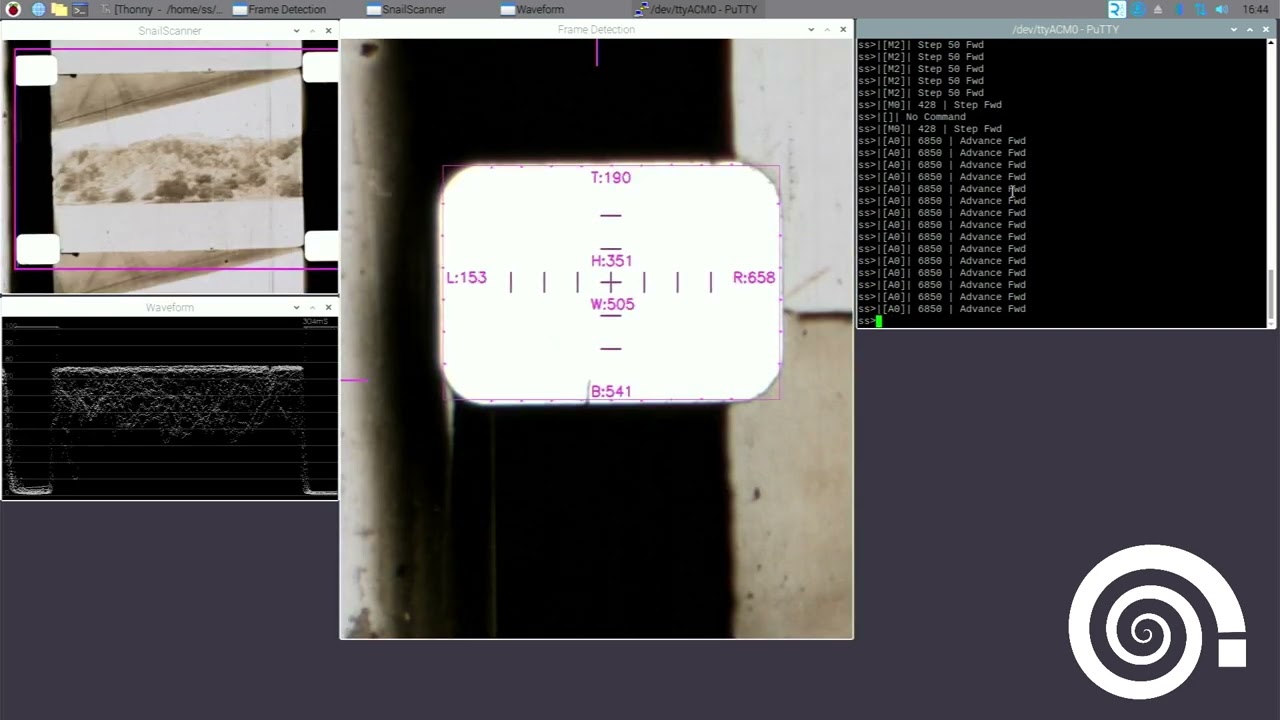1280x720 pixels.
Task: Click the Frame Detection window title text
Action: point(596,29)
